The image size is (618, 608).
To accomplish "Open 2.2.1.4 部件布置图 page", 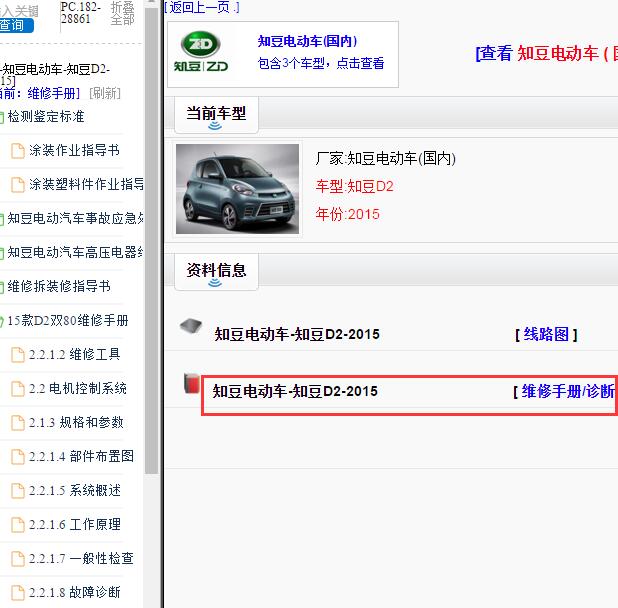I will 81,456.
